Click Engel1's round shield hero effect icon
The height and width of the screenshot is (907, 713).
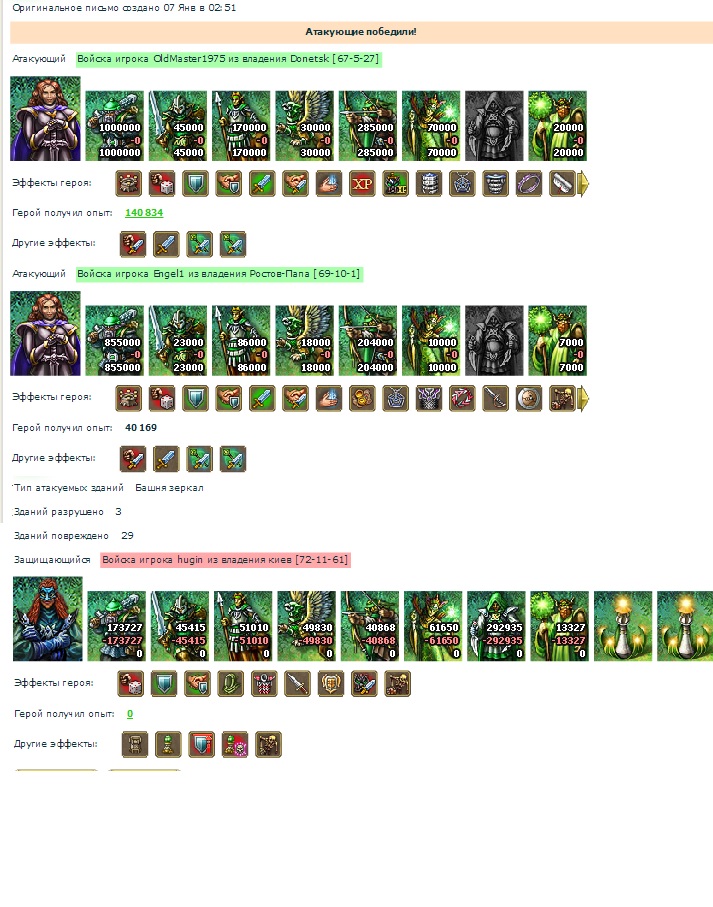[x=529, y=399]
